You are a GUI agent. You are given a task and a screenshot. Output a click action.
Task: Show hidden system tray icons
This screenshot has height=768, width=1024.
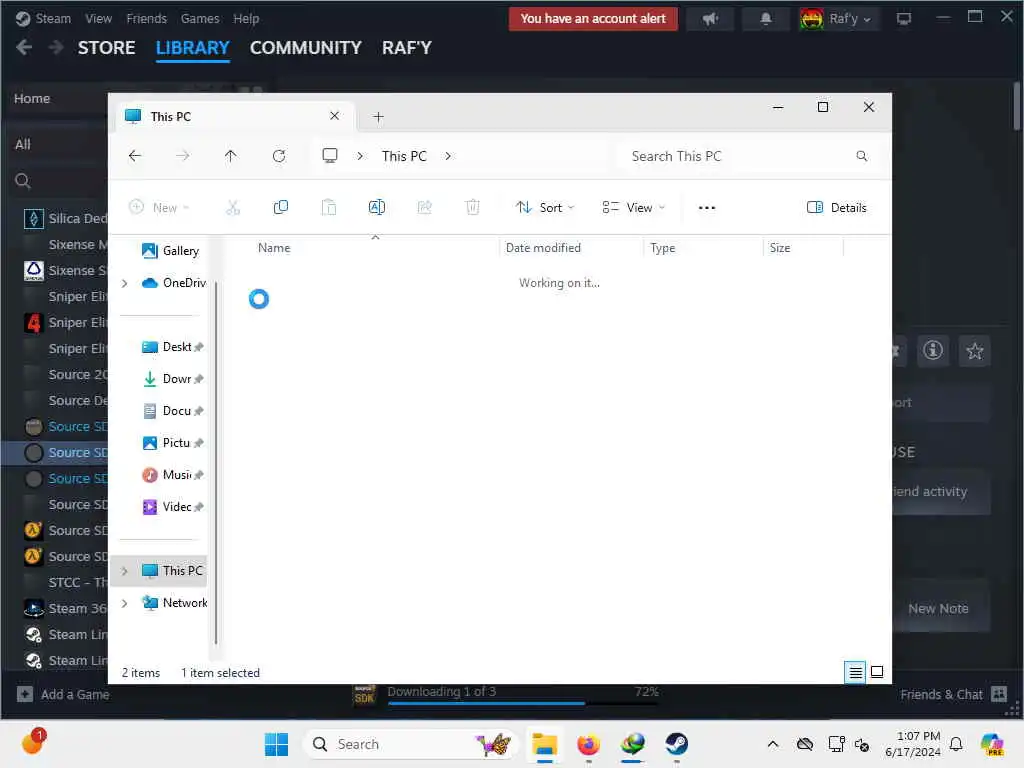pos(773,744)
